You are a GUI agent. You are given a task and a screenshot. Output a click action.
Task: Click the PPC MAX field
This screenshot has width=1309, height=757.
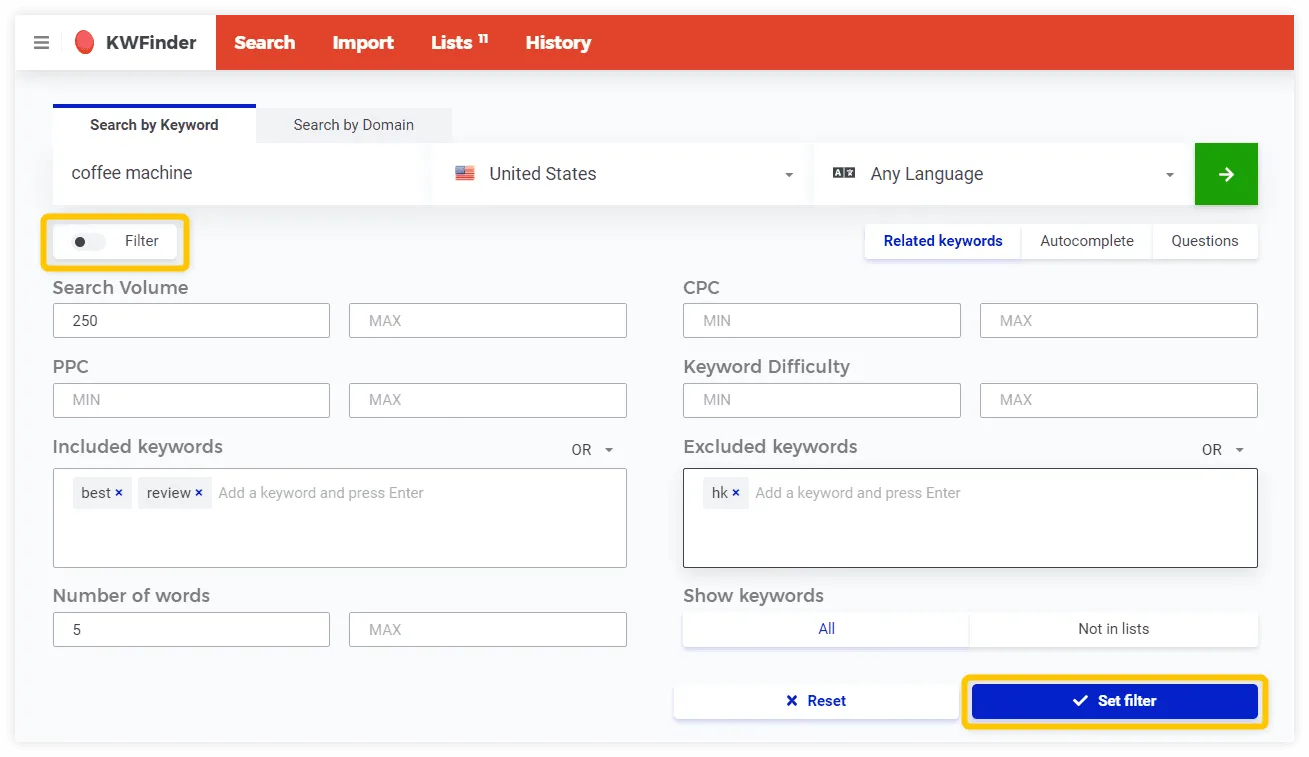[488, 400]
